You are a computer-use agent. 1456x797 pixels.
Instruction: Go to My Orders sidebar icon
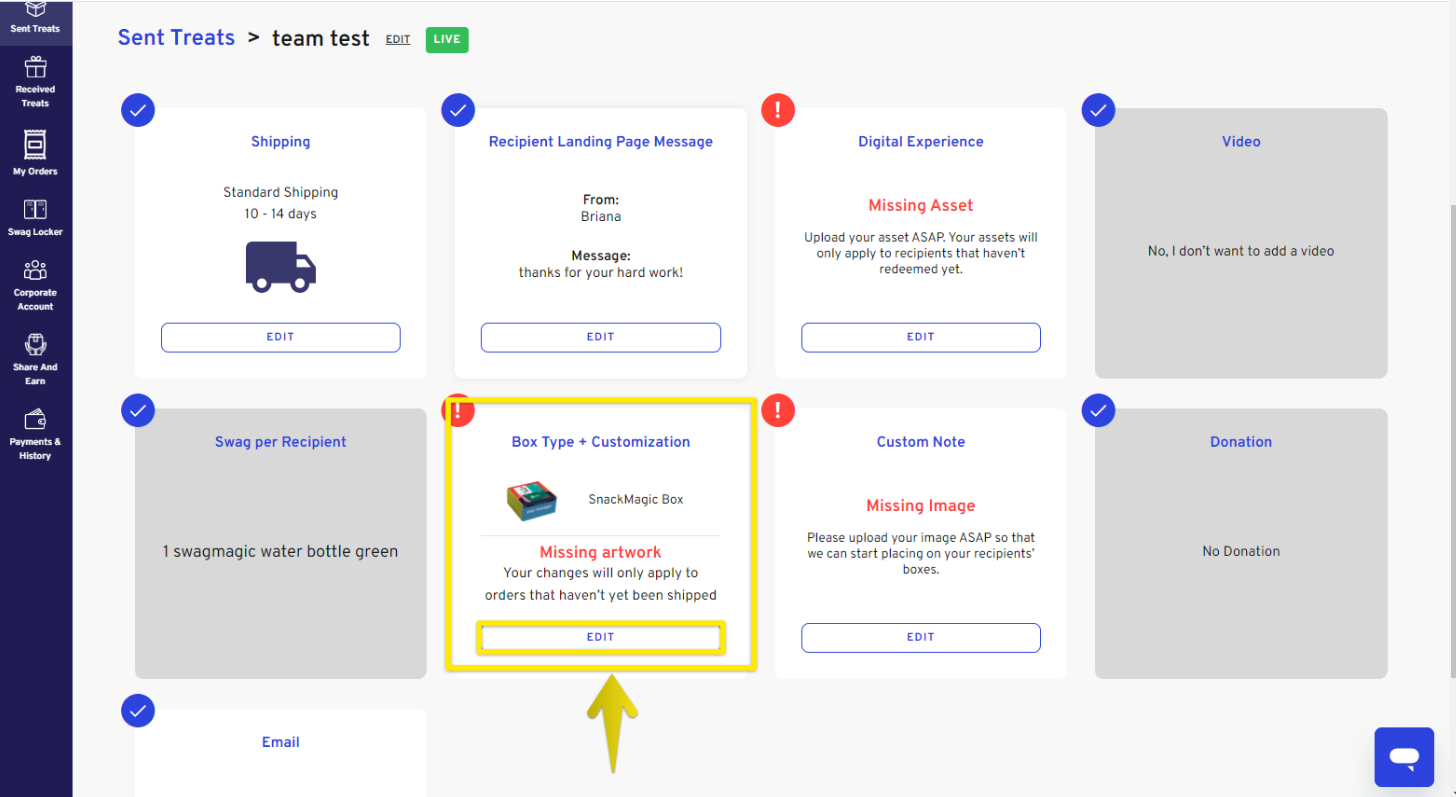pos(35,145)
